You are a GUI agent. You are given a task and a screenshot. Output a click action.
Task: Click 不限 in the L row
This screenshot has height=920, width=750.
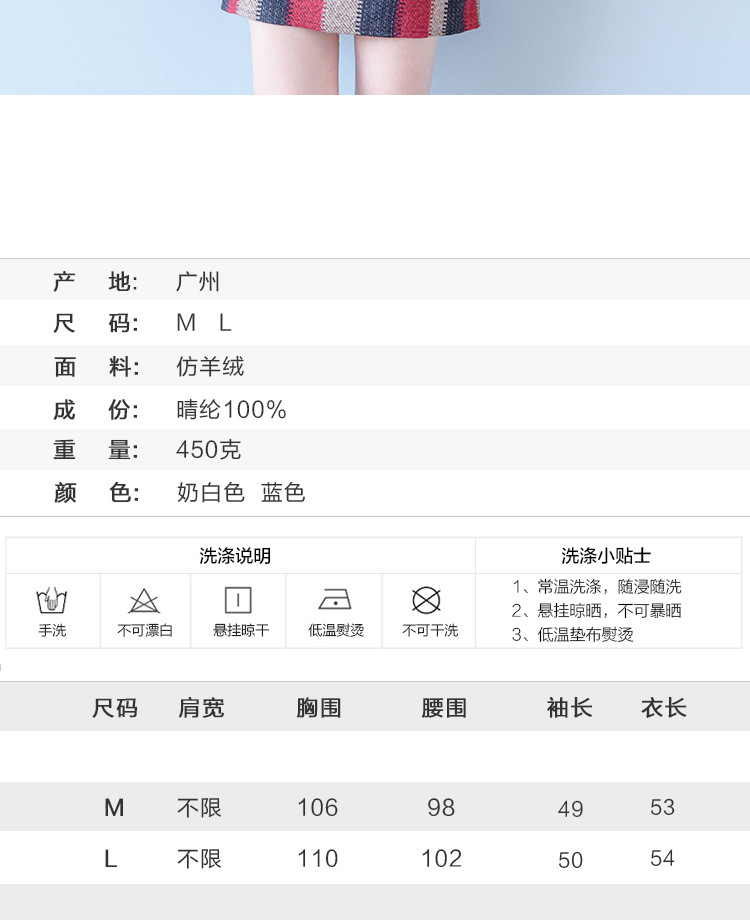199,859
